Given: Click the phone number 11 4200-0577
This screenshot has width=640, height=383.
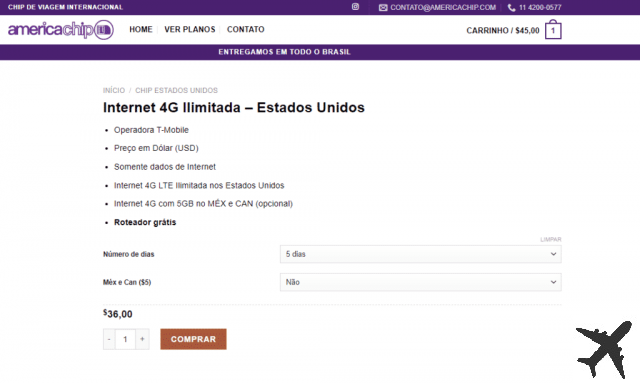Looking at the screenshot, I should tap(540, 7).
